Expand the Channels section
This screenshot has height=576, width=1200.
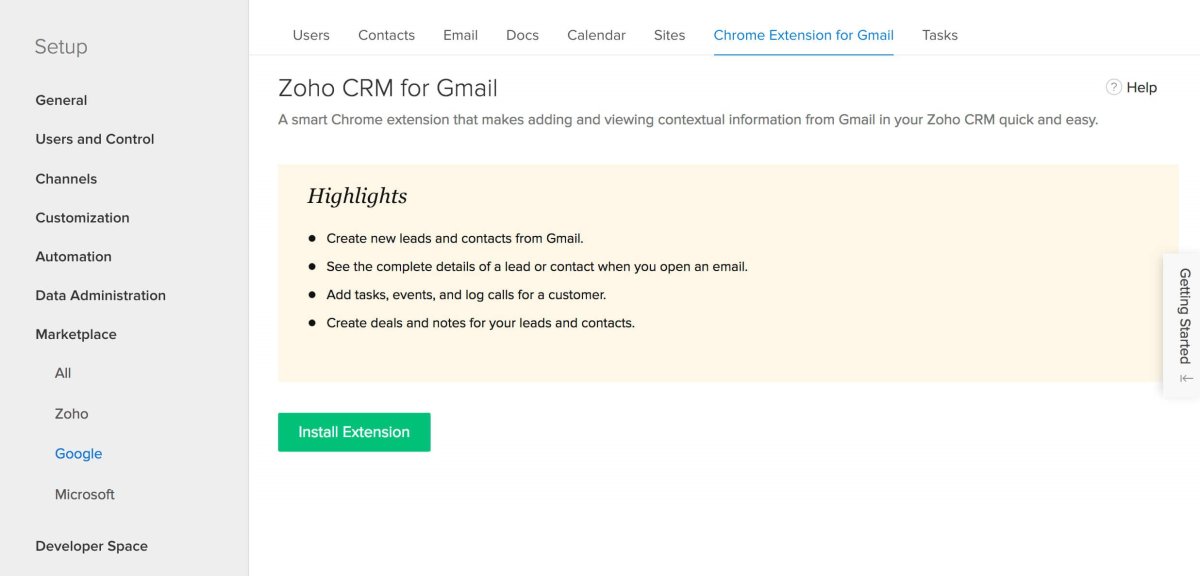coord(66,179)
